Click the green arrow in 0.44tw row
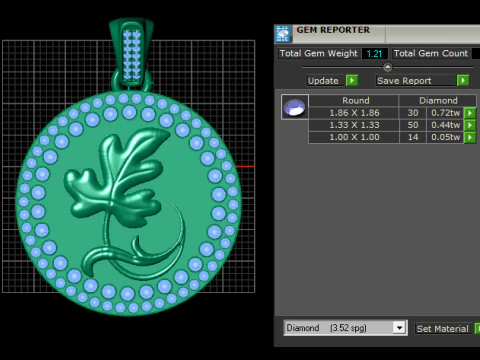480x360 pixels. (x=470, y=125)
